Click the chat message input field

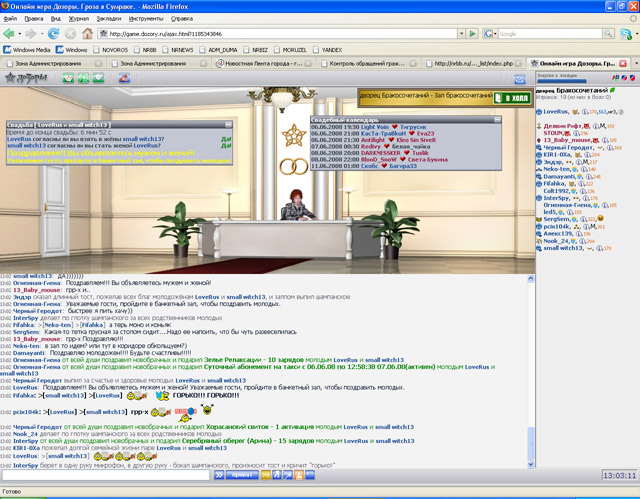(106, 475)
